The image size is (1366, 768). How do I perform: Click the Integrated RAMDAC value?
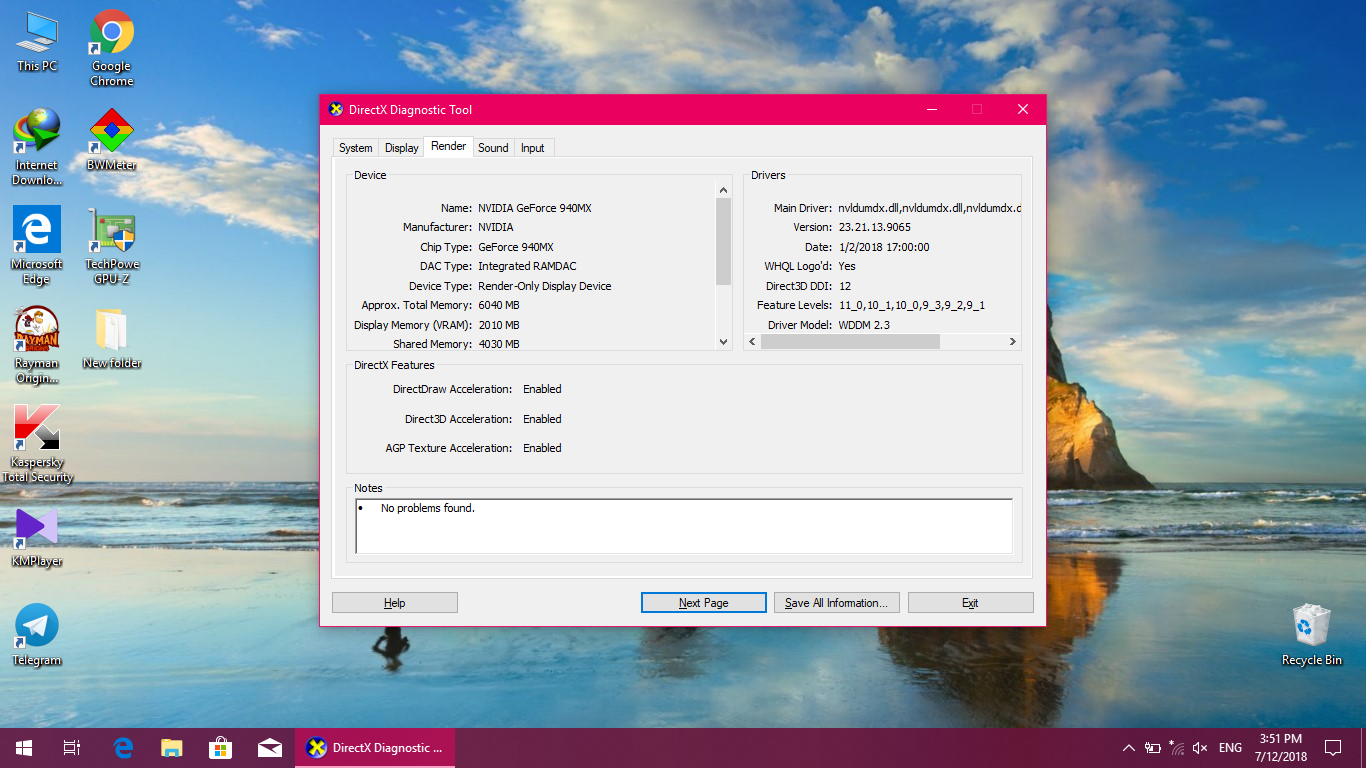click(529, 266)
